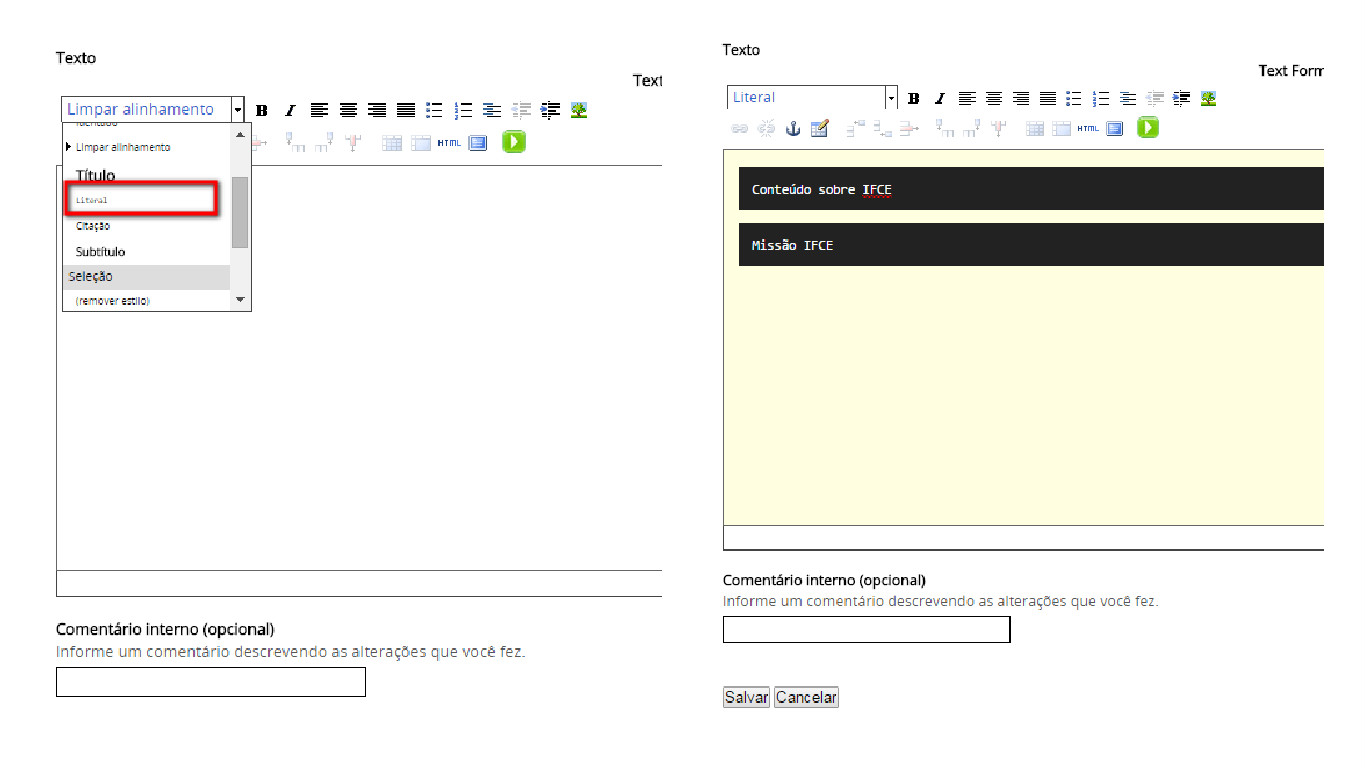Click the Cancelar button
This screenshot has width=1366, height=768.
pos(806,697)
